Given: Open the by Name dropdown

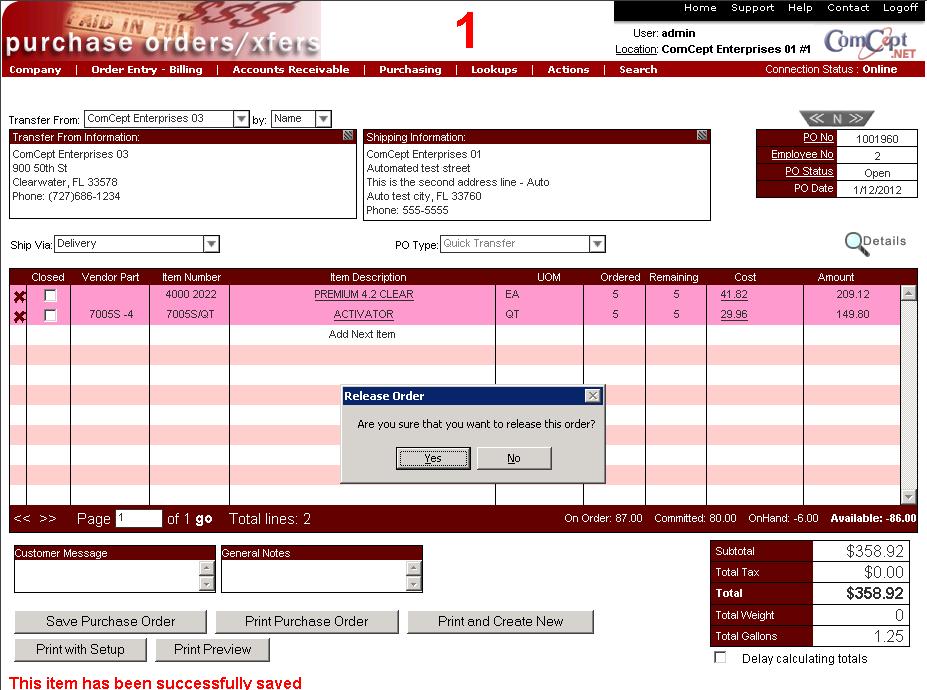Looking at the screenshot, I should [323, 119].
